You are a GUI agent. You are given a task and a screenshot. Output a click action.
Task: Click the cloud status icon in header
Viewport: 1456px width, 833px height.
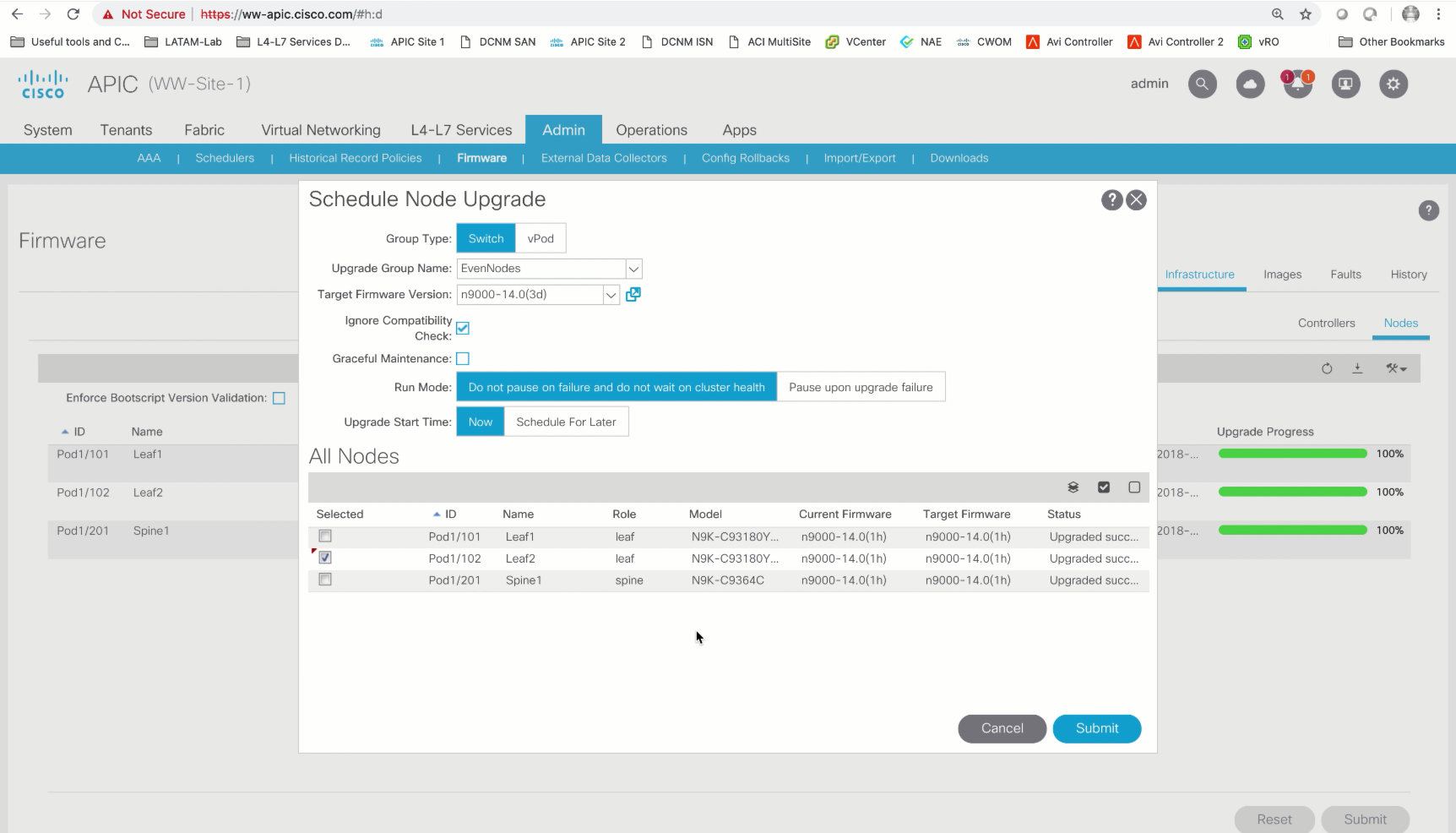(x=1250, y=84)
